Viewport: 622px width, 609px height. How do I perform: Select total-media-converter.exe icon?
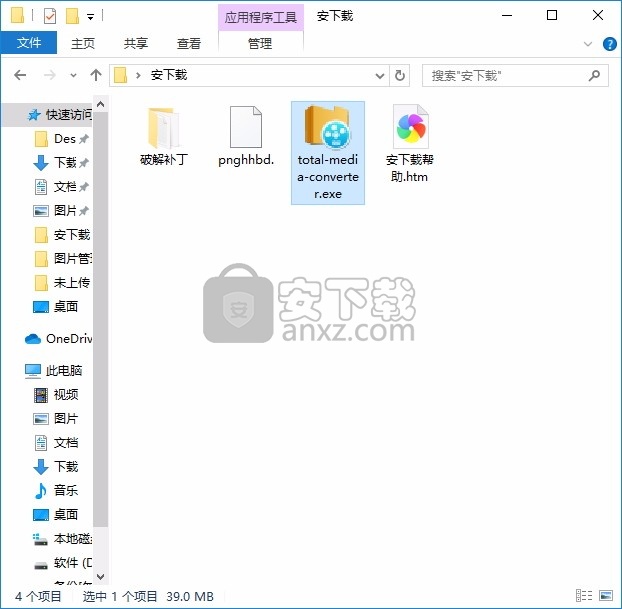point(327,127)
